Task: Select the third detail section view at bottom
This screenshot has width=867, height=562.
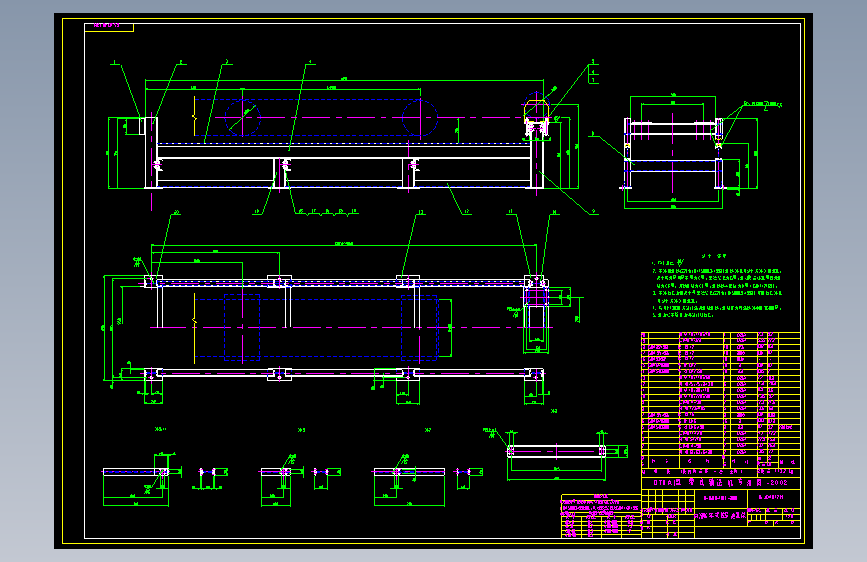Action: coord(409,480)
